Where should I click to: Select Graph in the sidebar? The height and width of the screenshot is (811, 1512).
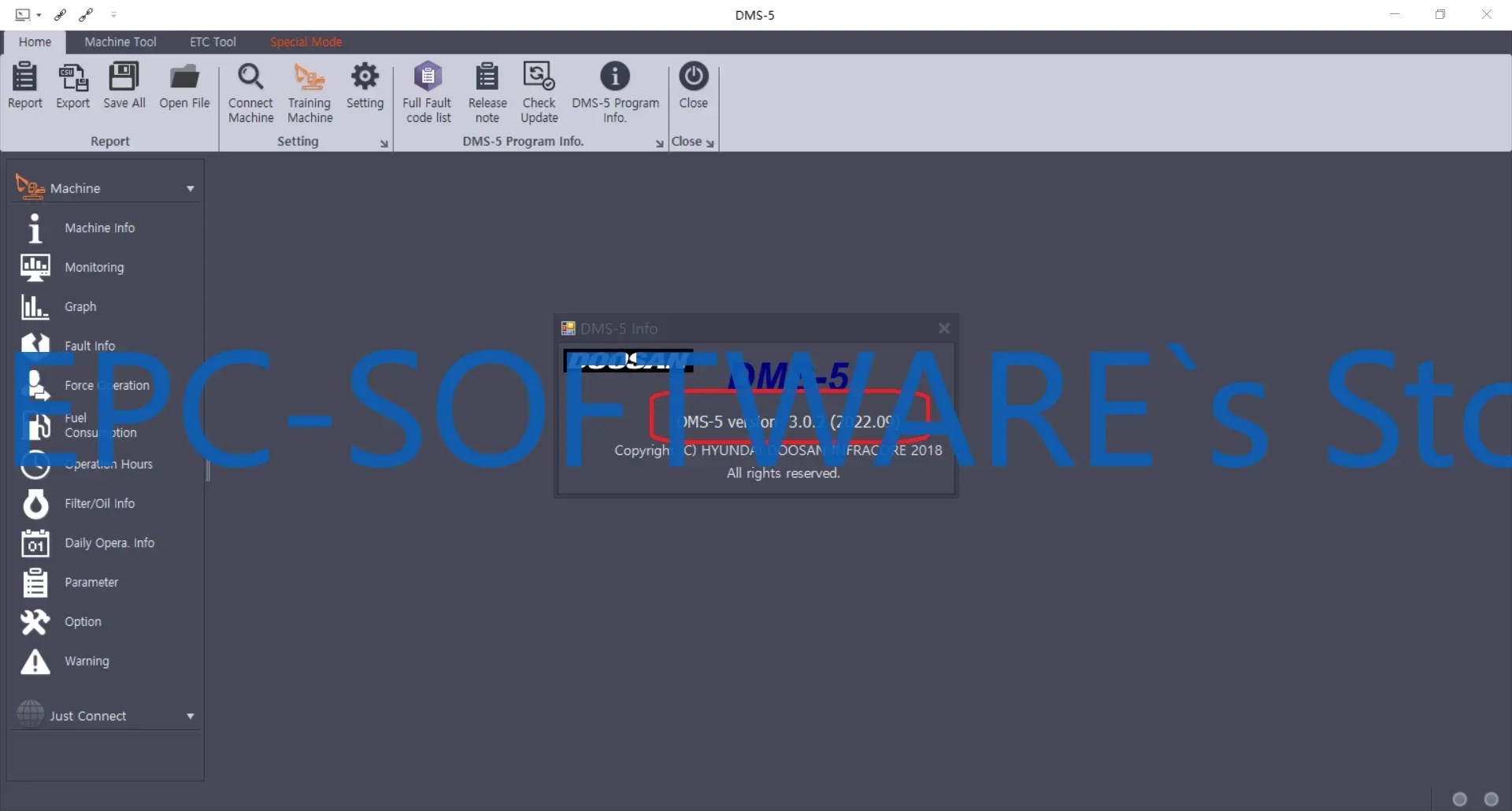point(80,306)
